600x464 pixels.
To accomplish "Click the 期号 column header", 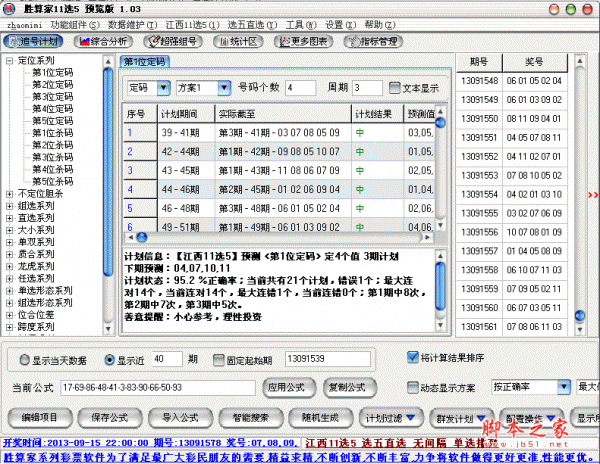I will [479, 62].
